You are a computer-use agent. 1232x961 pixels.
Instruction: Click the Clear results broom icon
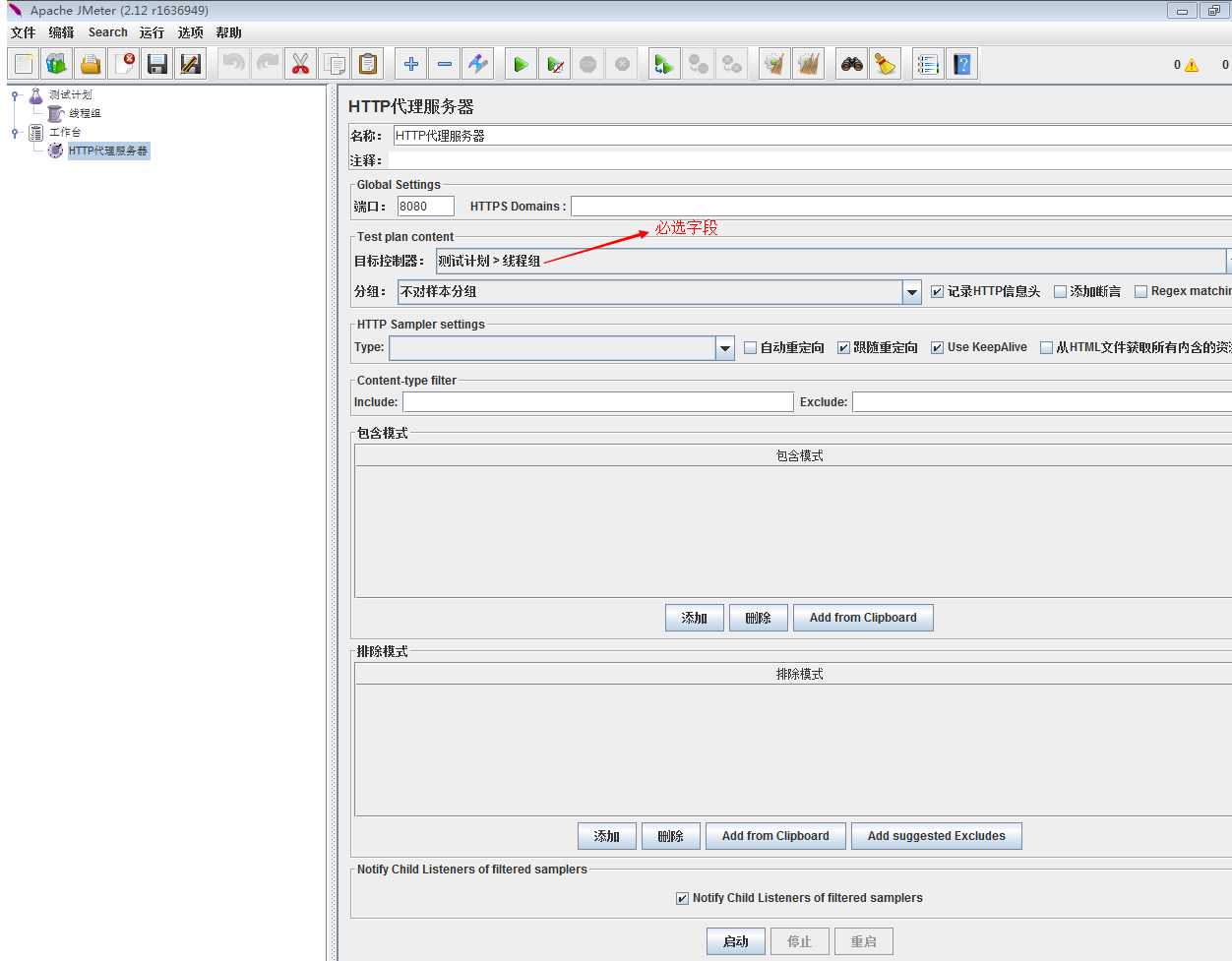click(775, 64)
